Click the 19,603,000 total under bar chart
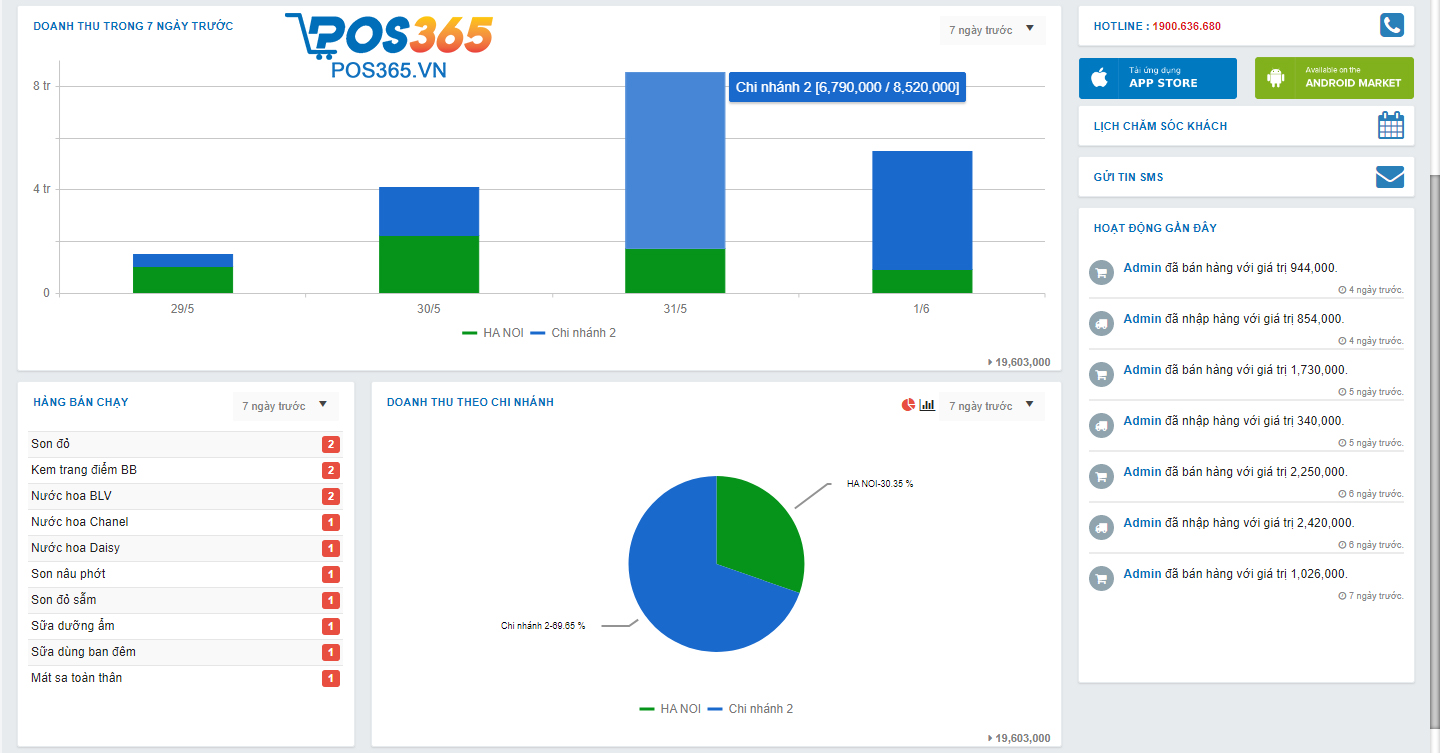The height and width of the screenshot is (753, 1440). tap(1019, 362)
